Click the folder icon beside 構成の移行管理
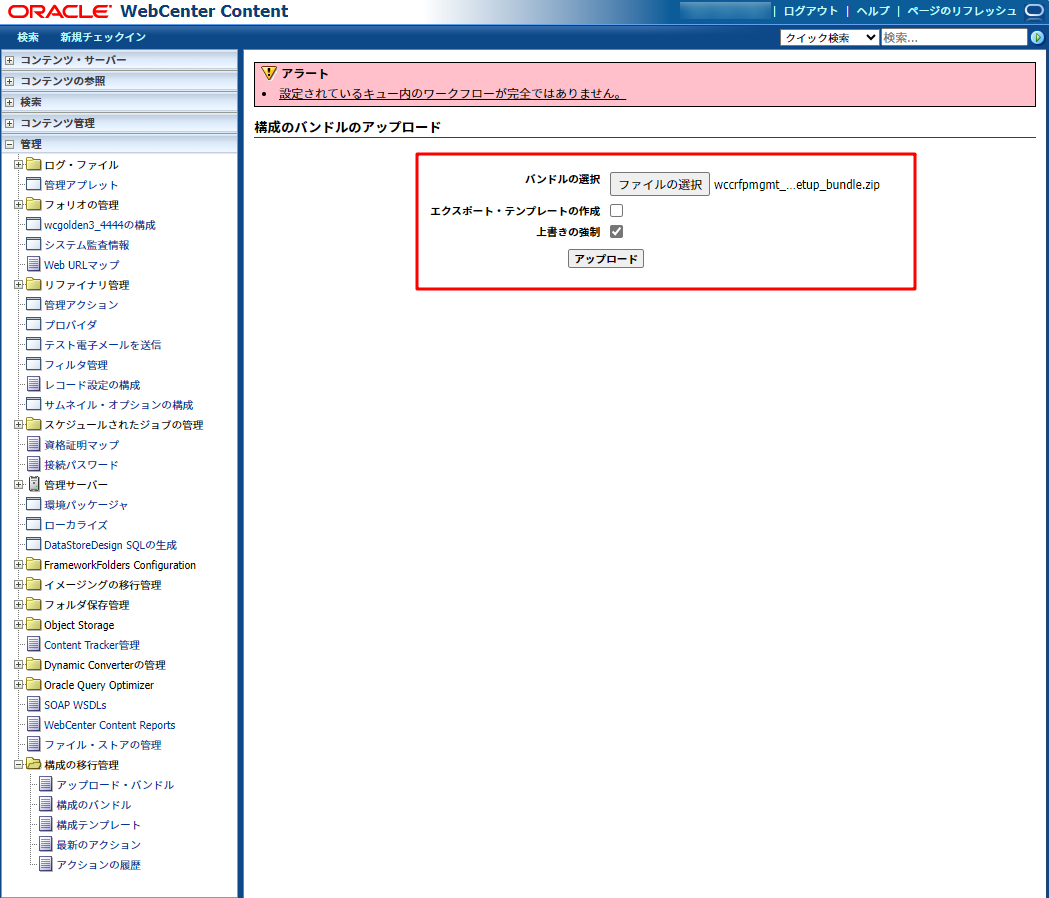Image resolution: width=1049 pixels, height=898 pixels. tap(33, 764)
